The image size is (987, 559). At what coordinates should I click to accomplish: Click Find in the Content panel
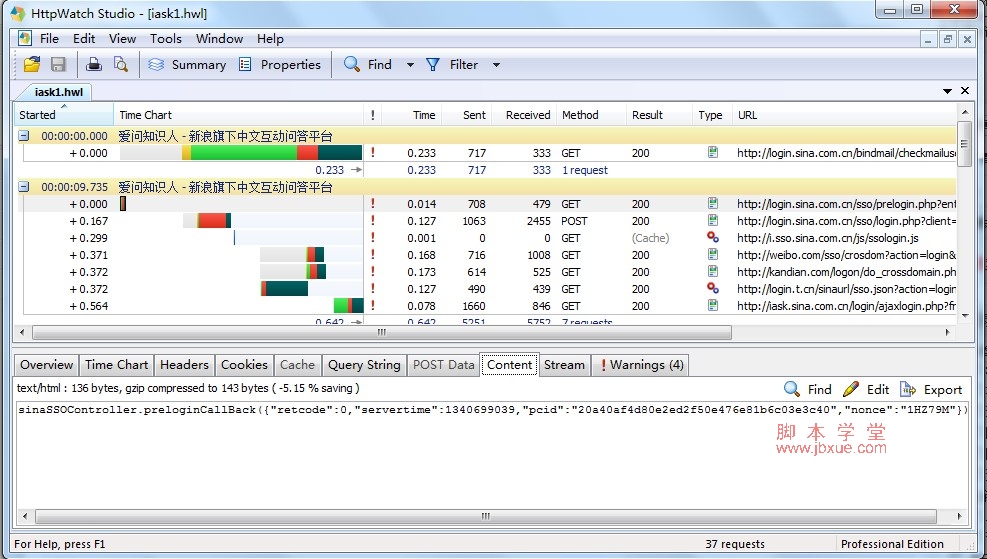(808, 389)
